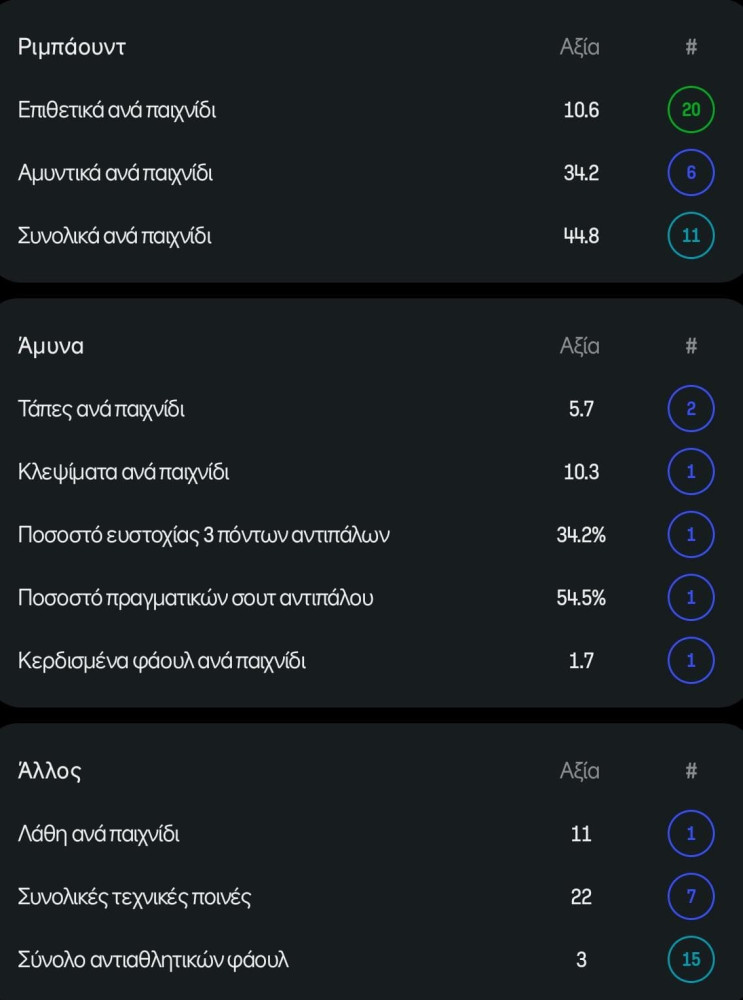This screenshot has height=1000, width=743.
Task: Select the Άλλος section header
Action: pyautogui.click(x=49, y=771)
